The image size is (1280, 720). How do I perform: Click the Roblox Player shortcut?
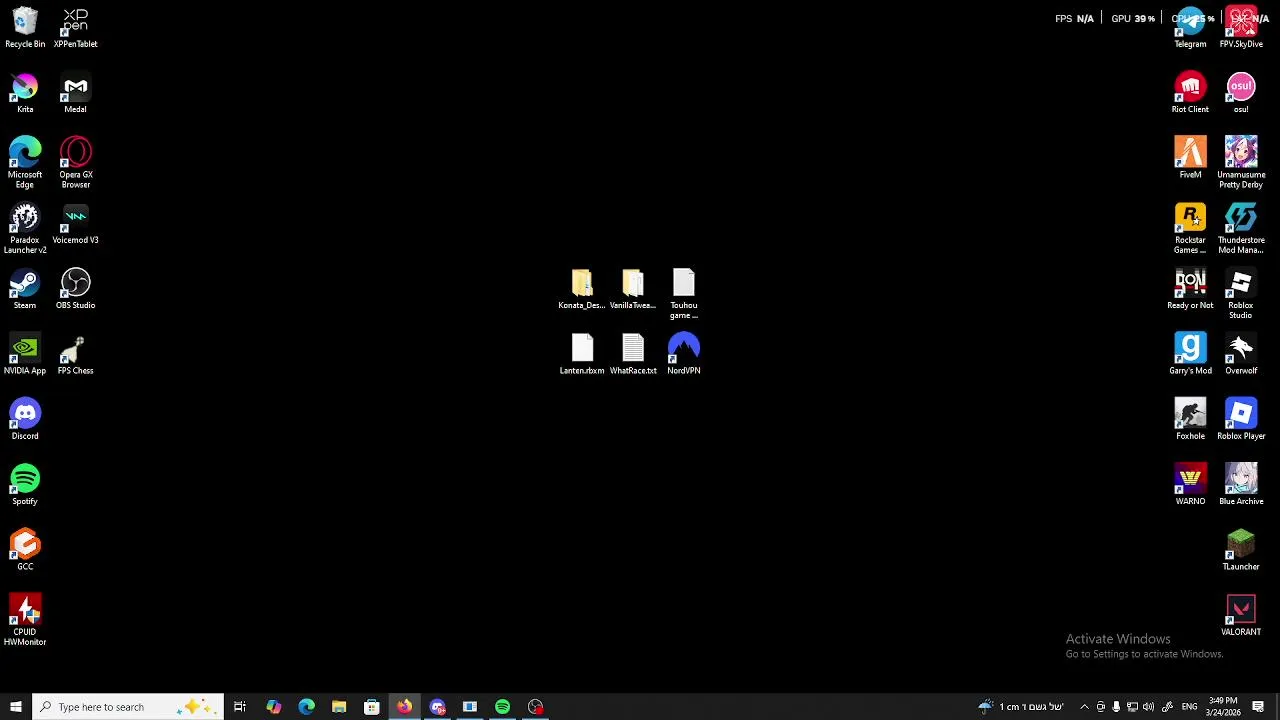click(x=1241, y=419)
